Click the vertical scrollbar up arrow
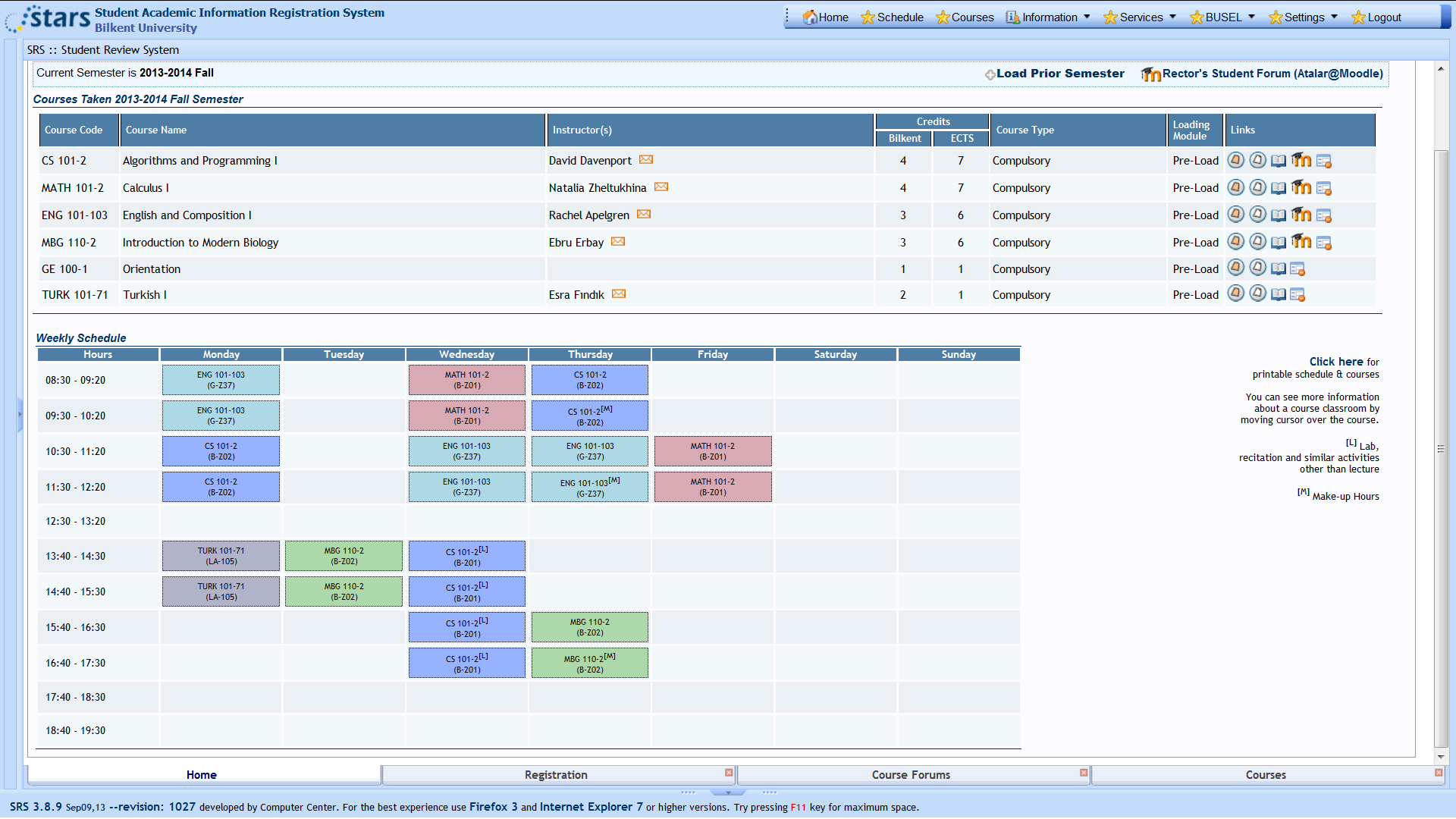The image size is (1456, 819). coord(1440,69)
